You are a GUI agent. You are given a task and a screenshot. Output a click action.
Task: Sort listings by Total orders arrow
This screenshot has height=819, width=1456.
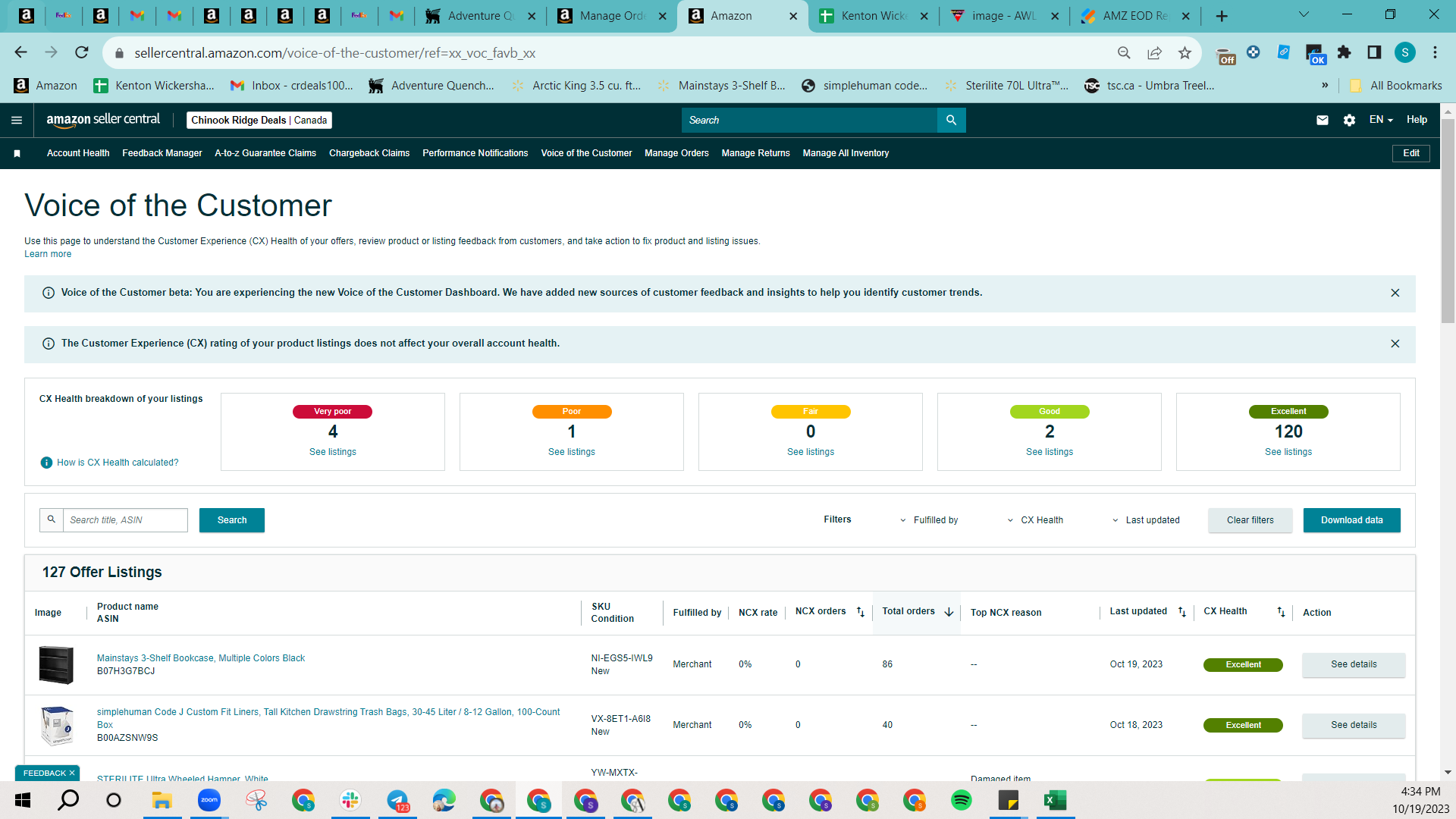(x=949, y=612)
